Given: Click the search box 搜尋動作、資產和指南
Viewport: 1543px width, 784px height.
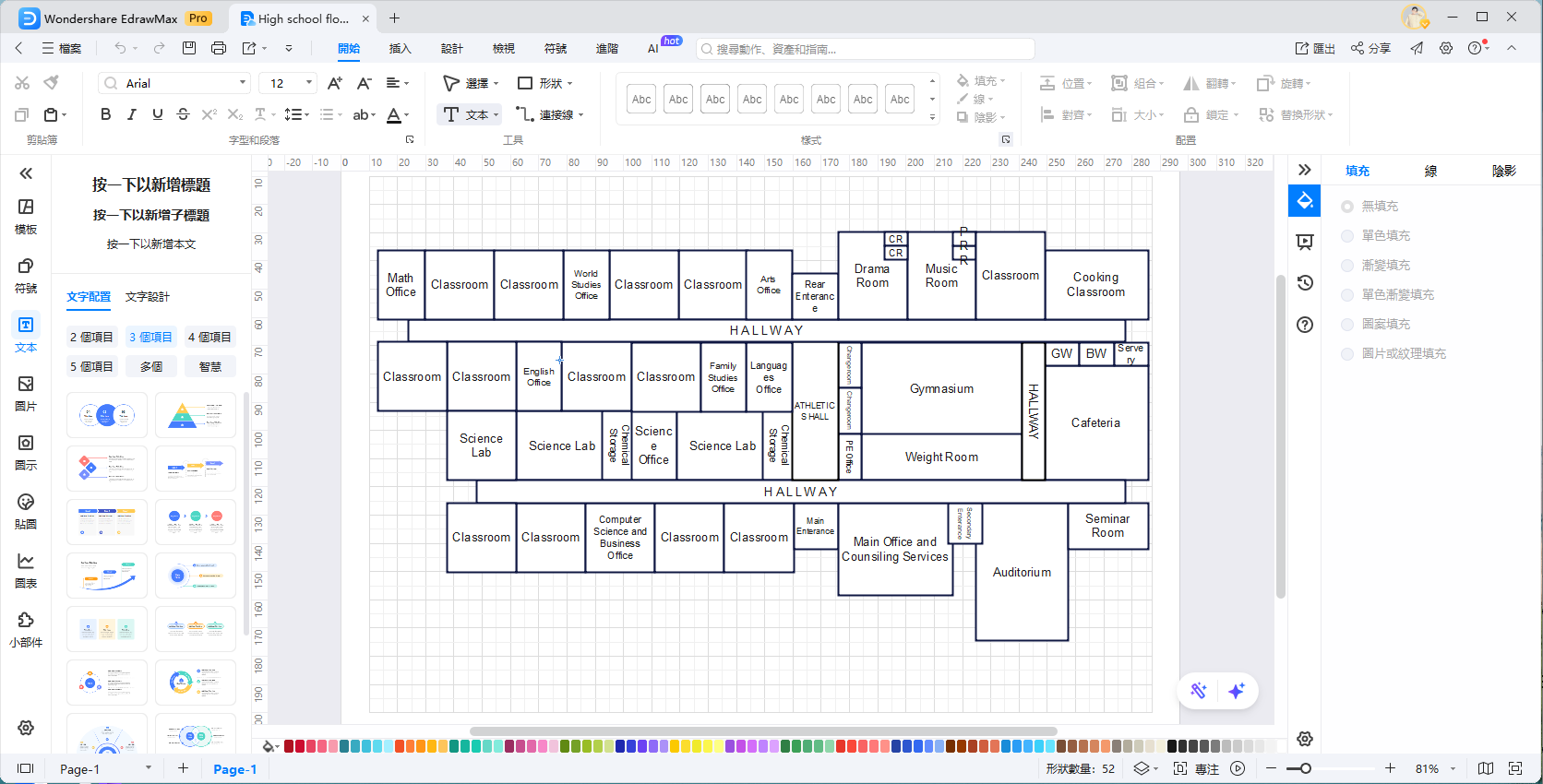Looking at the screenshot, I should point(866,49).
